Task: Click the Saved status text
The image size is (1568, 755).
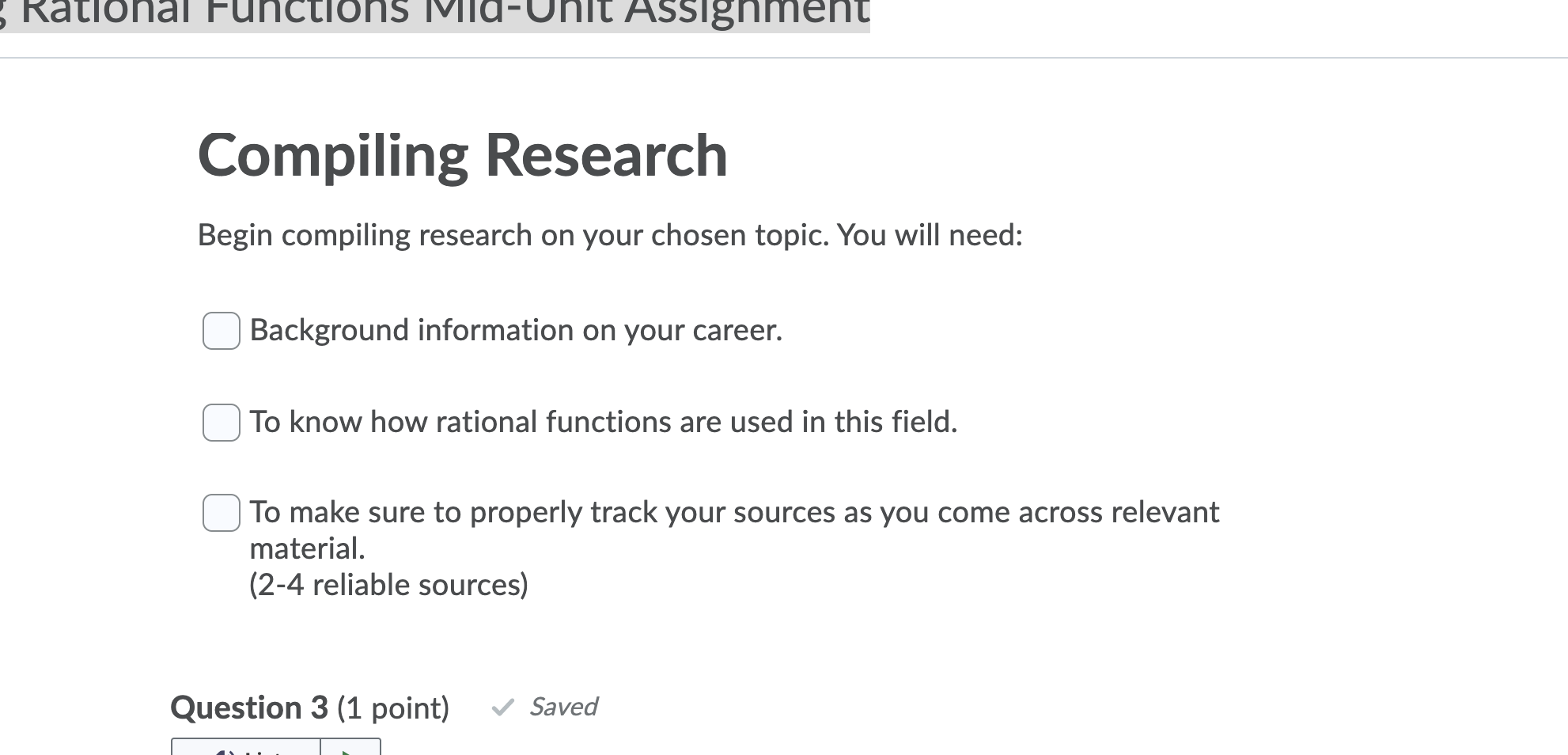Action: [x=563, y=706]
